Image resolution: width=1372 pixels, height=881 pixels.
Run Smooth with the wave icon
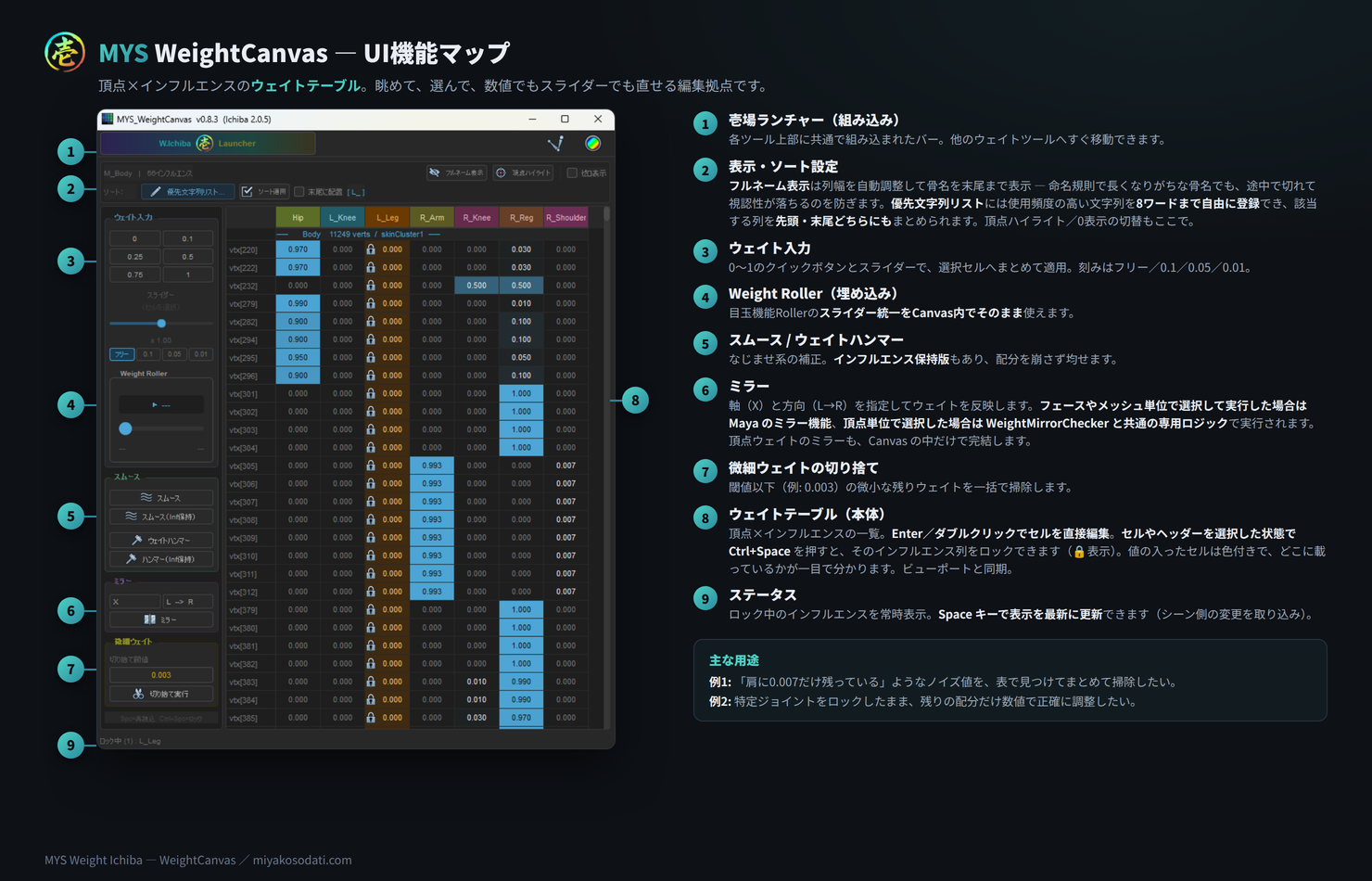161,498
